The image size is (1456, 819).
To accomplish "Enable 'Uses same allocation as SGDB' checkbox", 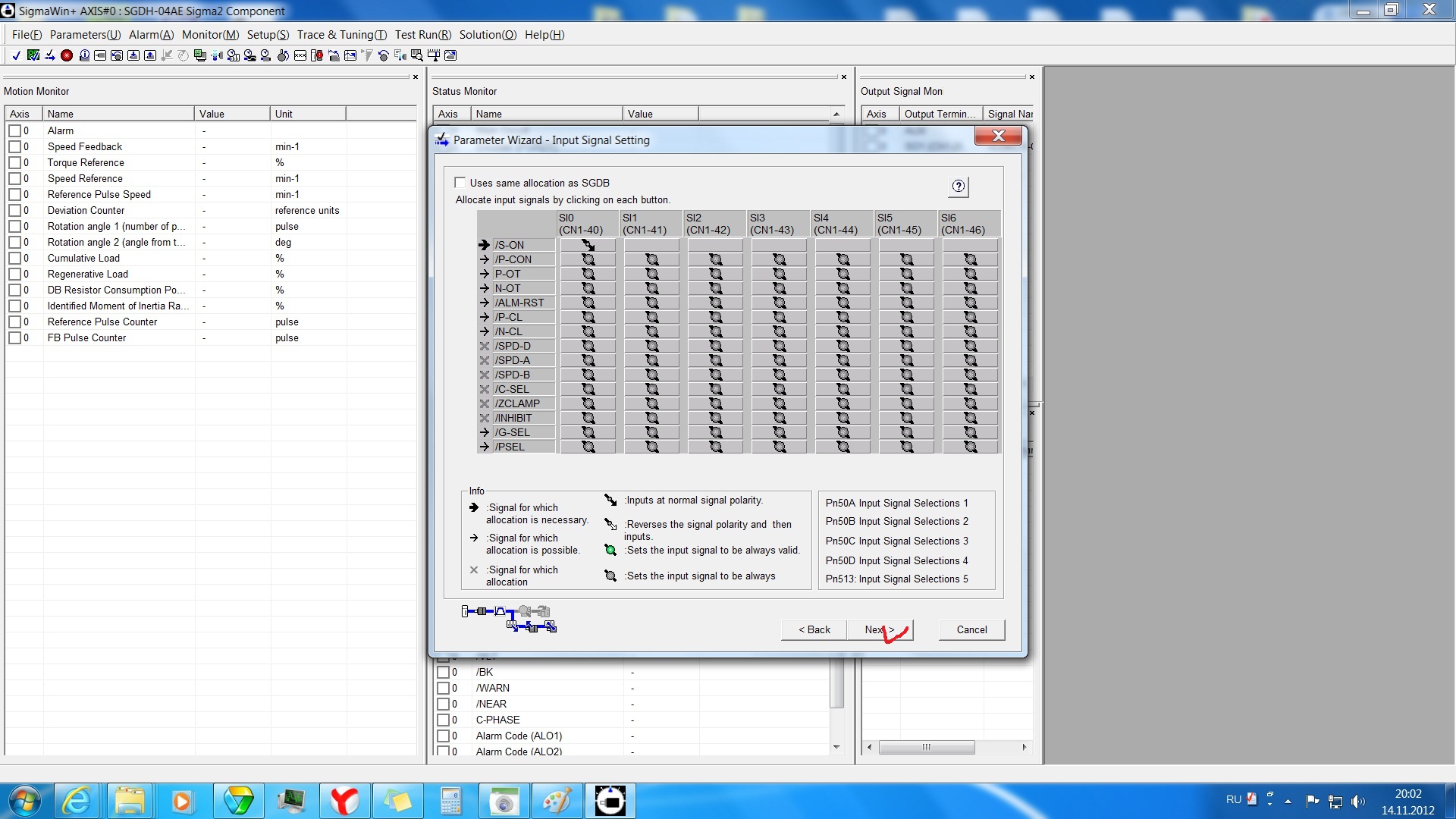I will 460,183.
